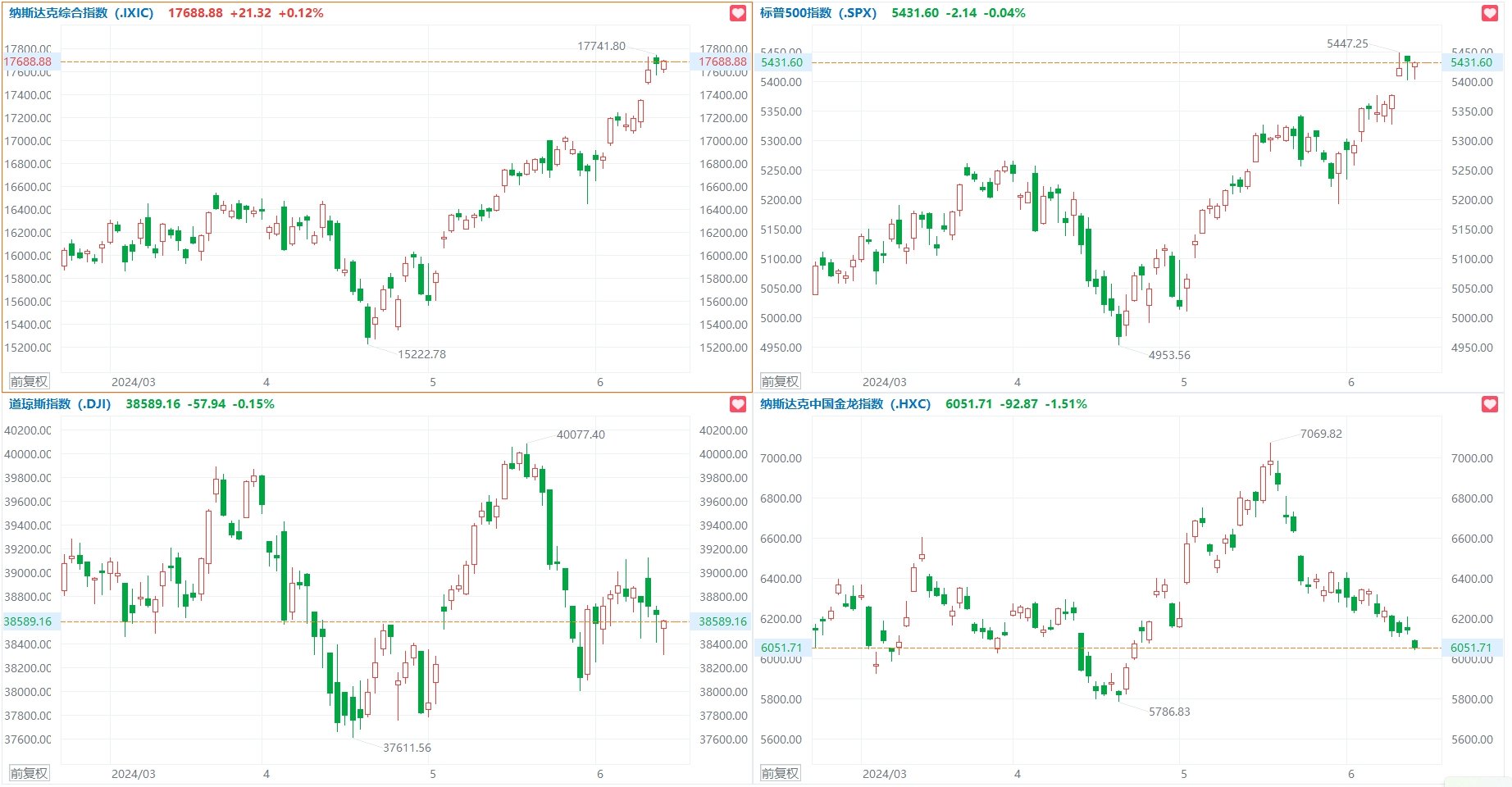1512x787 pixels.
Task: Click month 4 marker on the Golden Dragon time axis
Action: 1018,774
